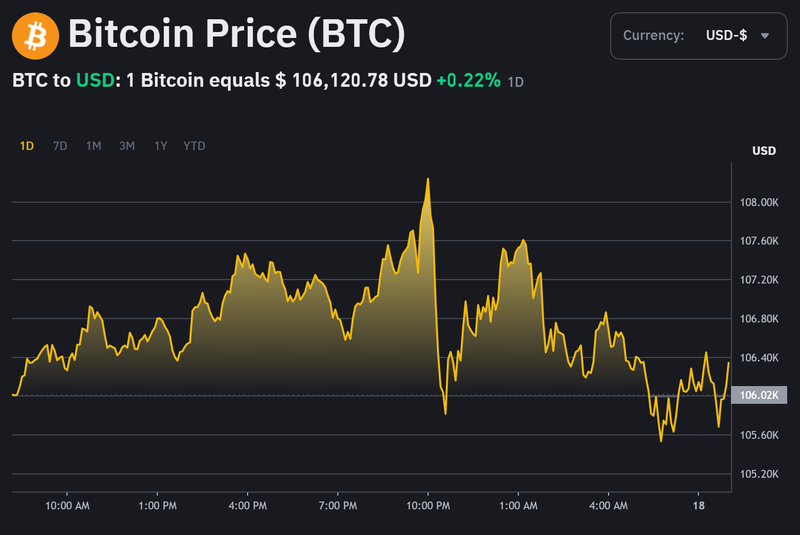
Task: Click the green USD text in subtitle
Action: pos(93,81)
